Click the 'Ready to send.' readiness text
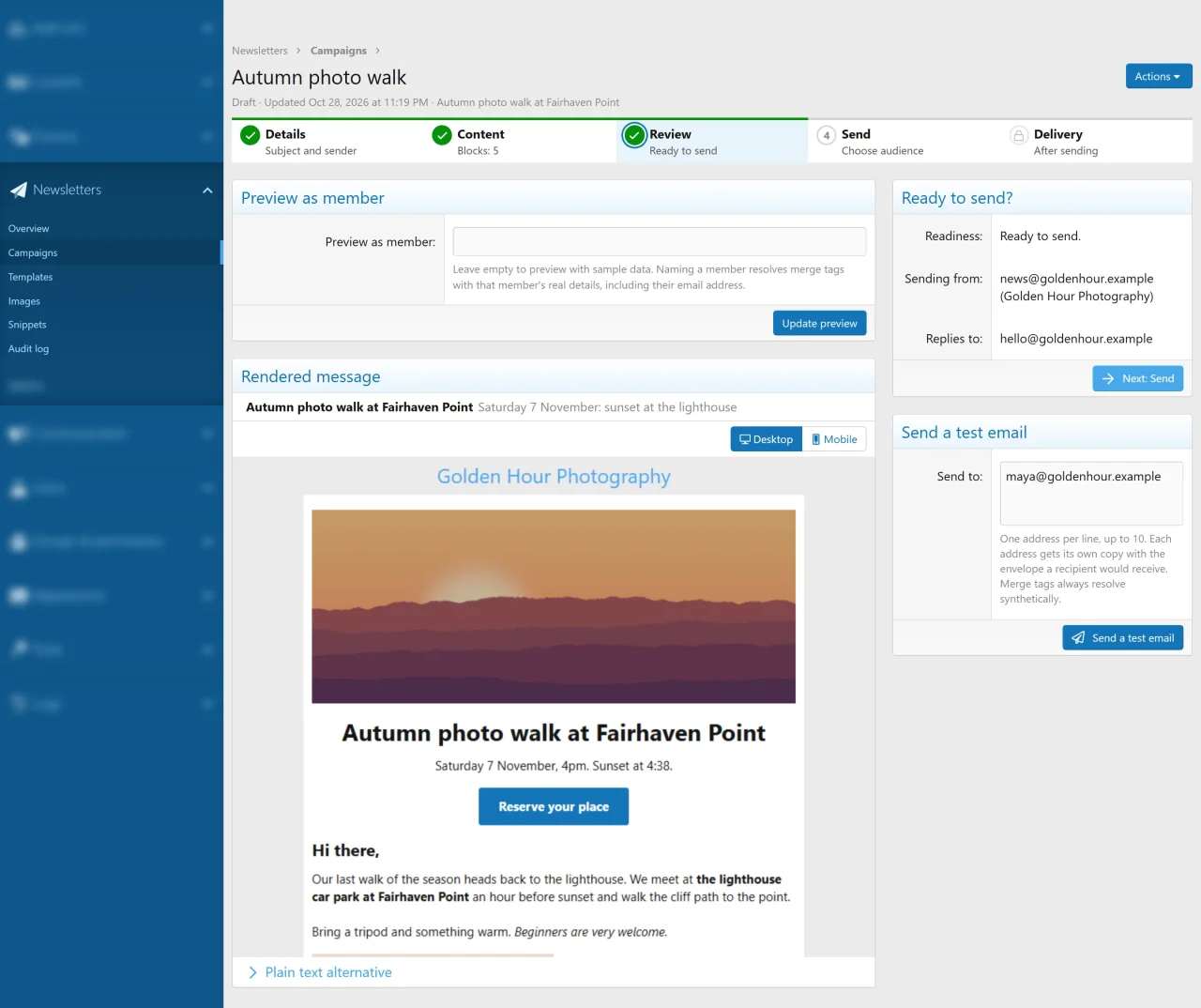 [x=1040, y=237]
